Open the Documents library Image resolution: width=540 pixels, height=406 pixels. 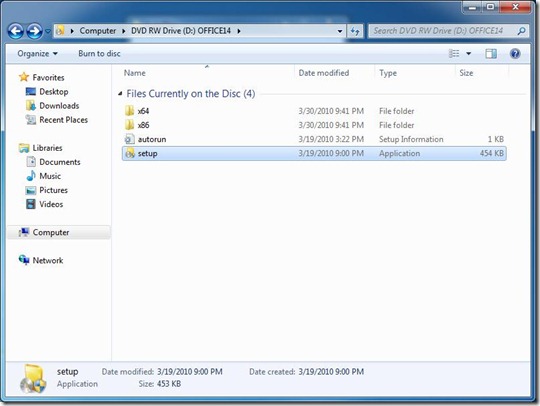(60, 162)
